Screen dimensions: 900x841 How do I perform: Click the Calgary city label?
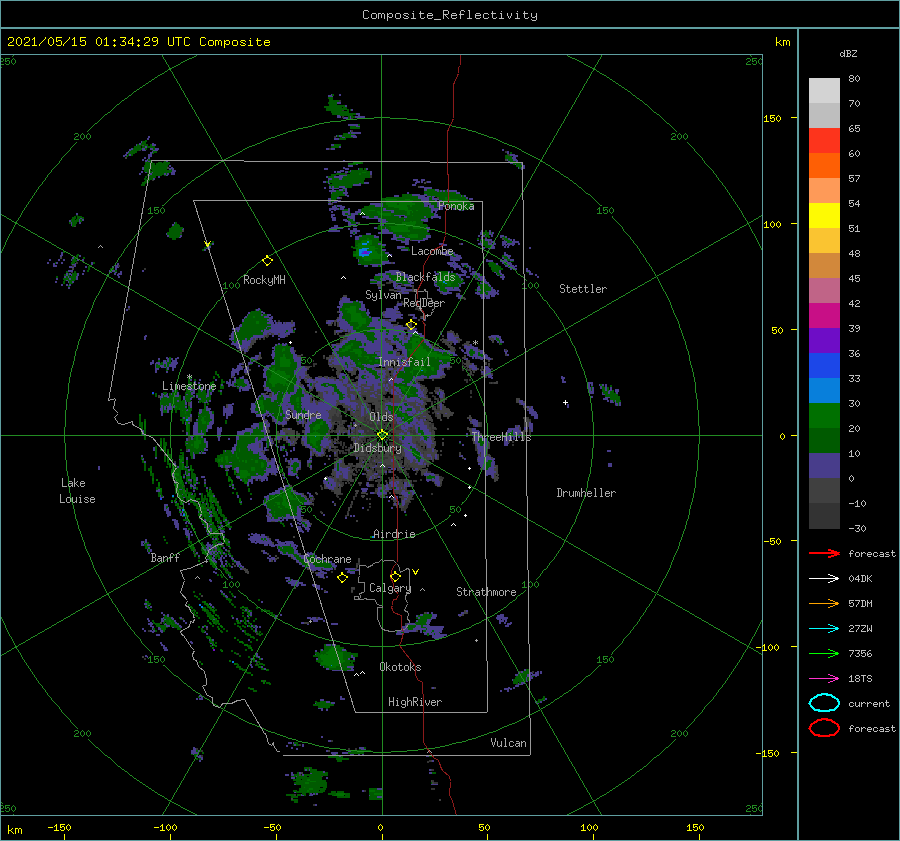point(390,588)
